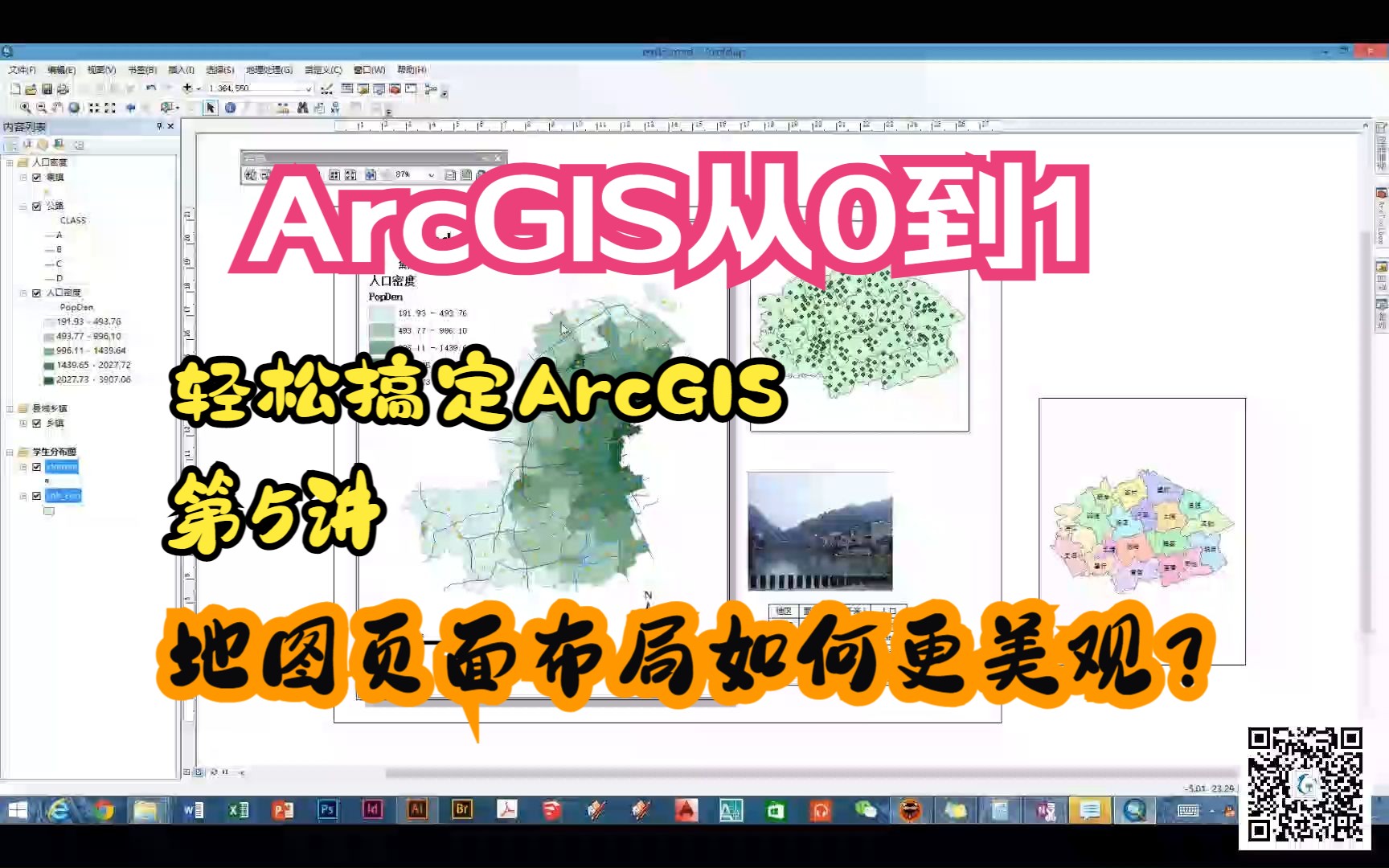Click the 996.11 - 1439.64 legend swatch
This screenshot has width=1389, height=868.
[49, 351]
